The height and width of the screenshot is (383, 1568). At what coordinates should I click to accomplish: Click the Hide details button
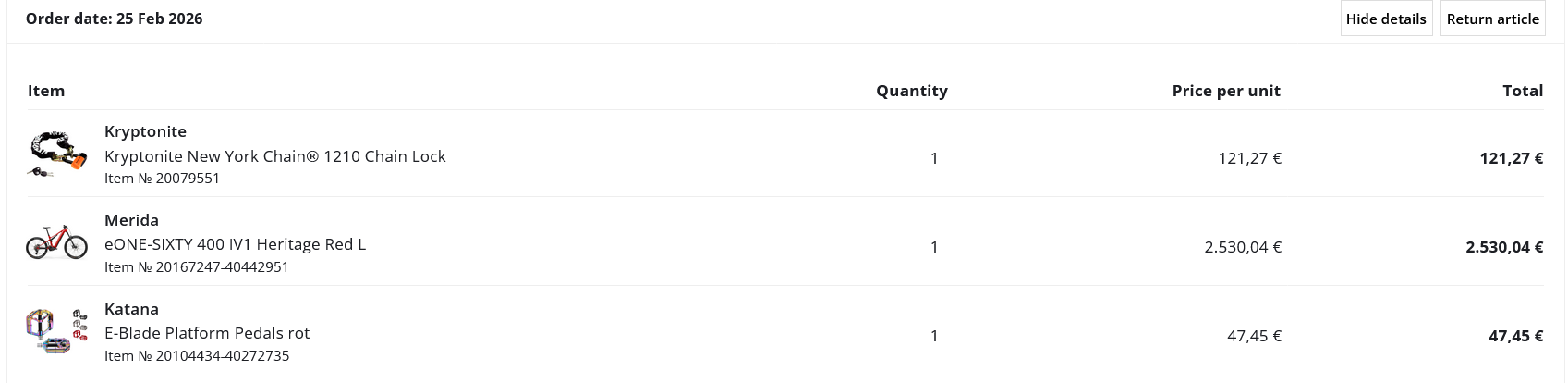tap(1385, 19)
